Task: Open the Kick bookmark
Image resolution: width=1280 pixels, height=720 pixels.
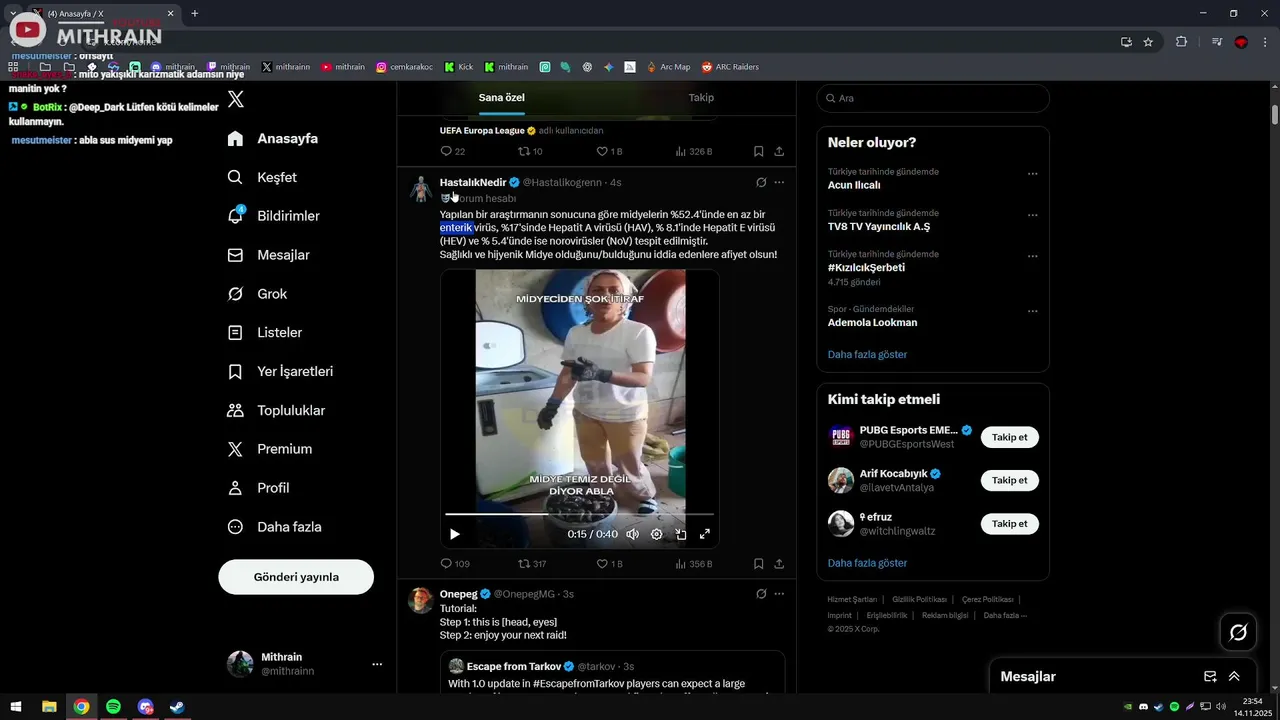Action: (459, 67)
